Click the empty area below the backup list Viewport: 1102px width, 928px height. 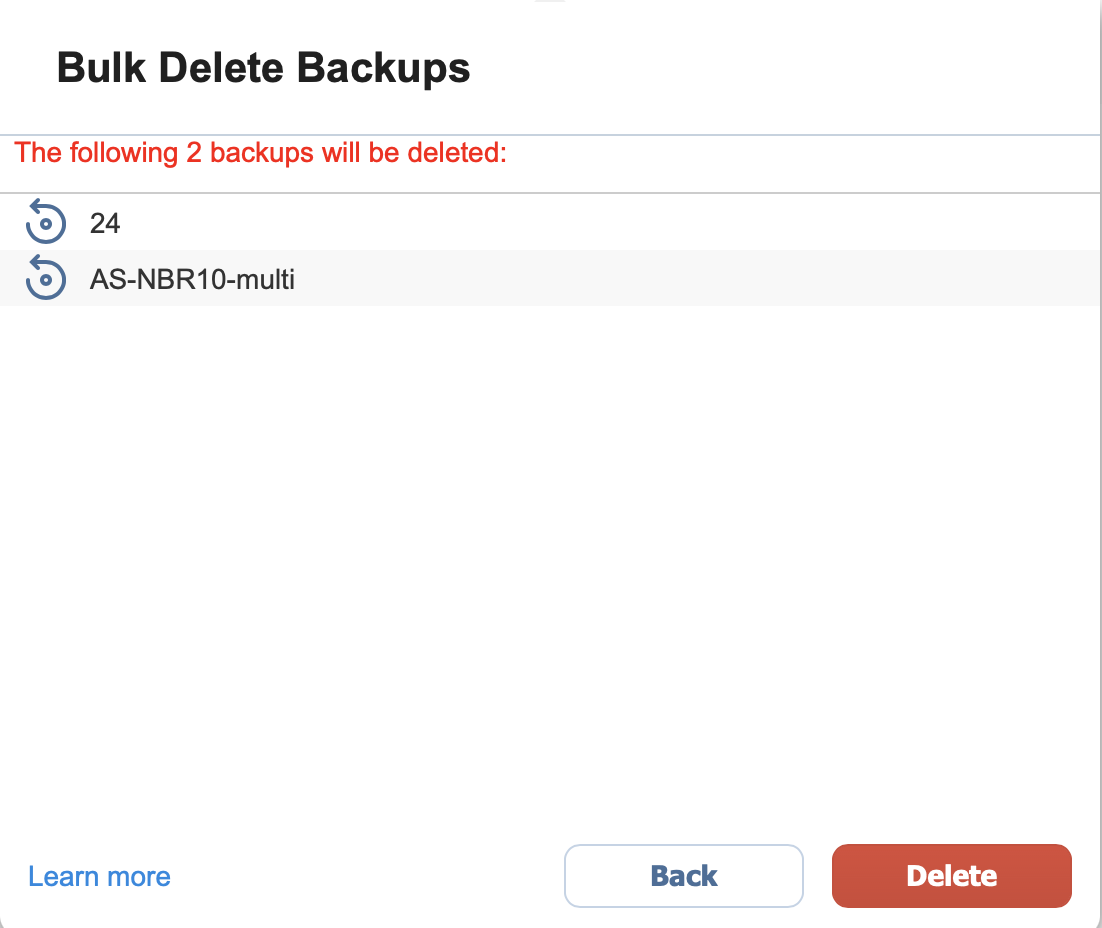551,562
